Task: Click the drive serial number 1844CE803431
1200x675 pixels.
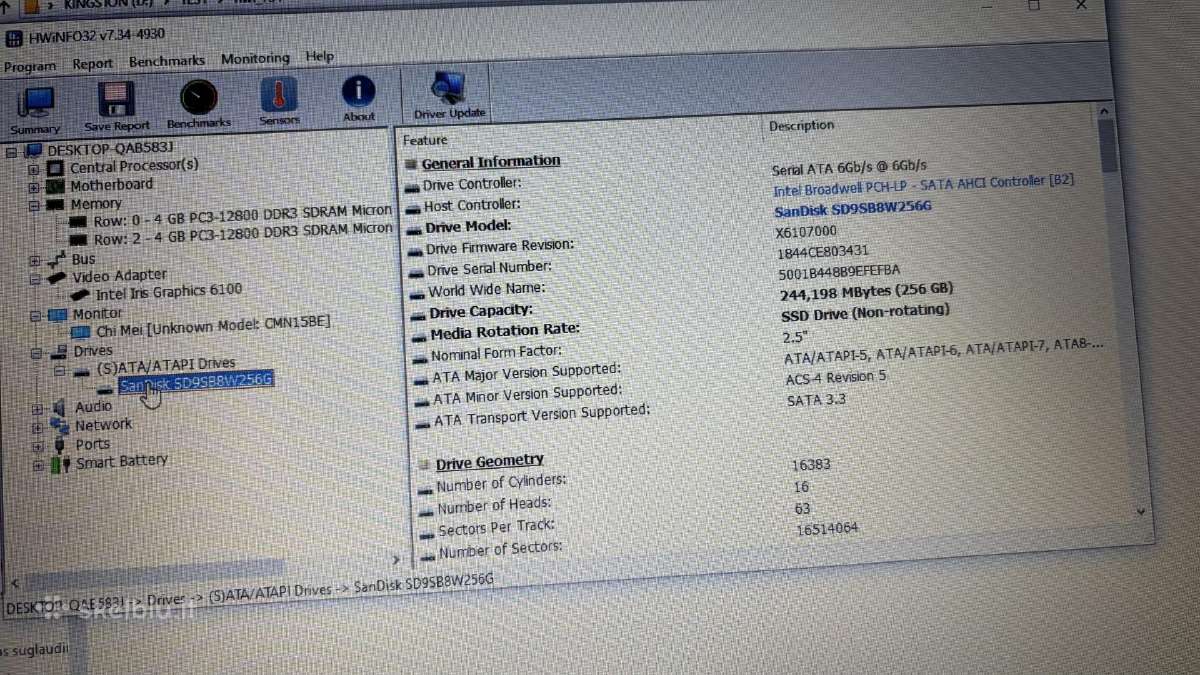Action: [823, 252]
